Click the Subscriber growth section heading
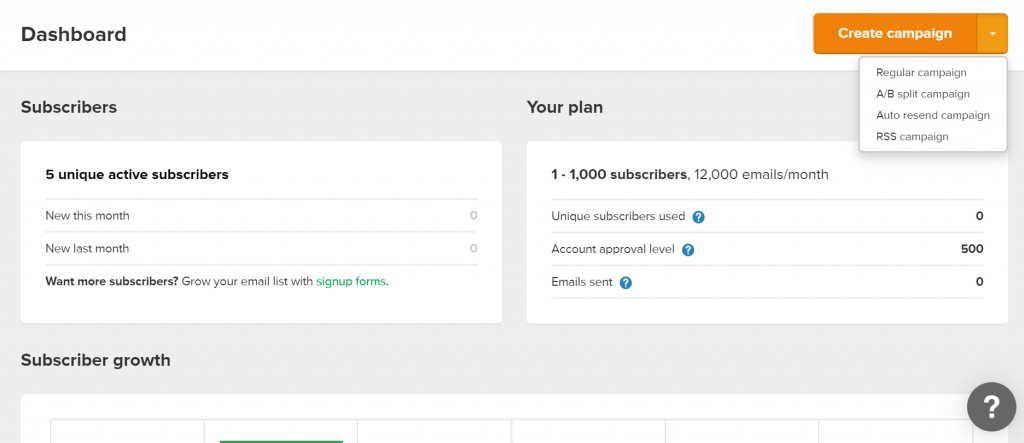The width and height of the screenshot is (1024, 443). click(x=95, y=360)
